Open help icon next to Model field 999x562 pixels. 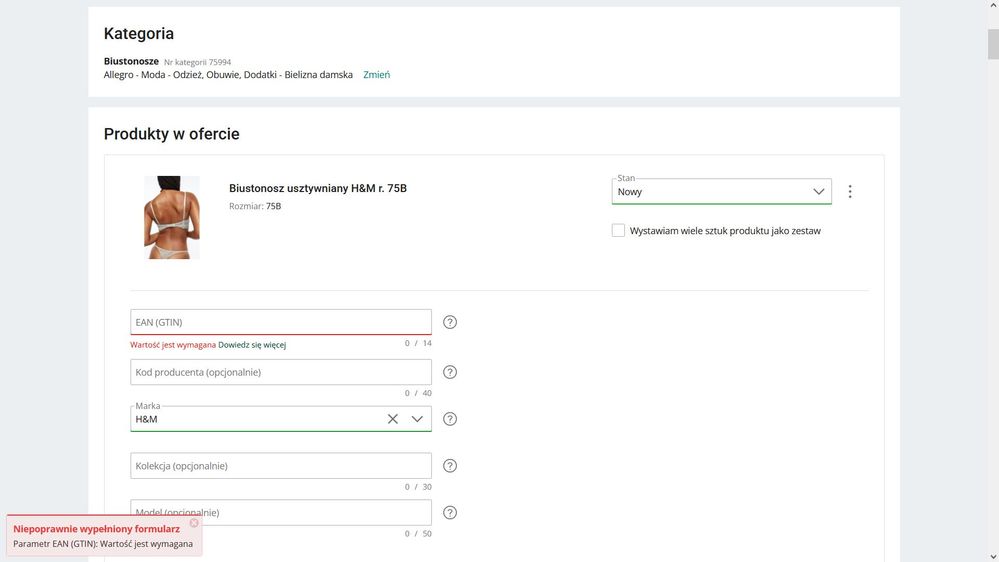(x=450, y=513)
